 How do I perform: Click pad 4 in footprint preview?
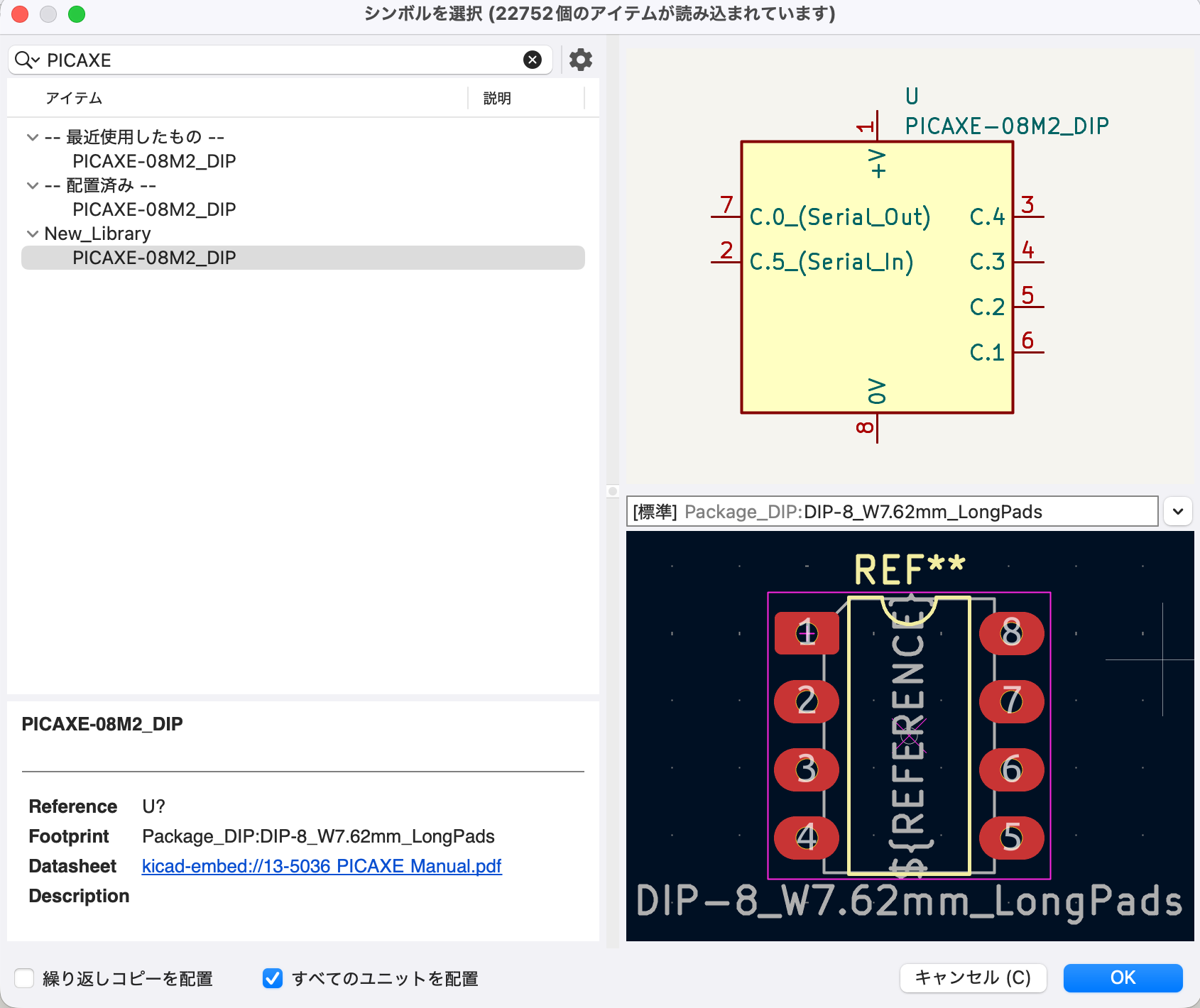point(807,838)
